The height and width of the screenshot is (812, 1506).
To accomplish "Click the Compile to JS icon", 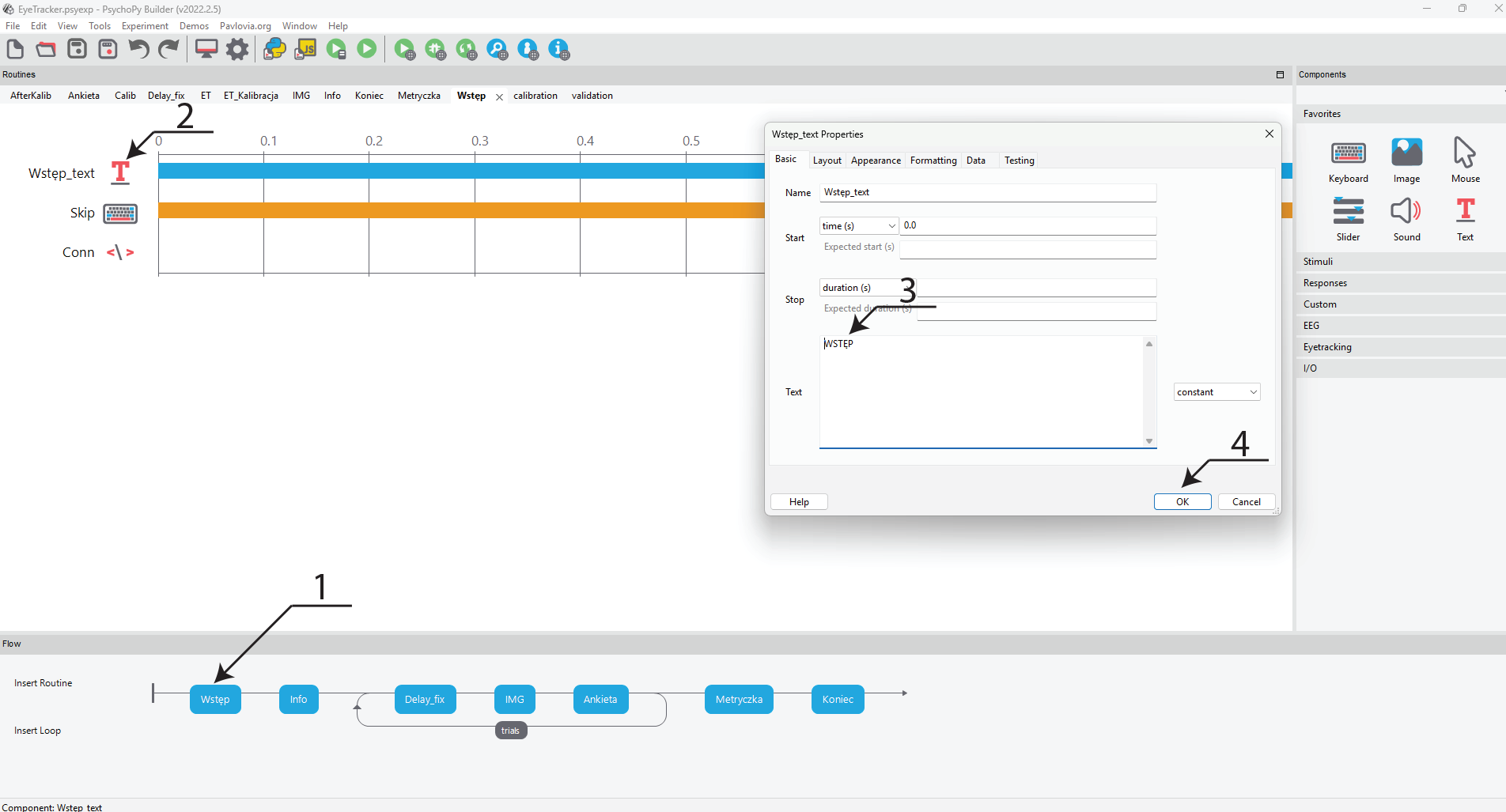I will (x=305, y=50).
